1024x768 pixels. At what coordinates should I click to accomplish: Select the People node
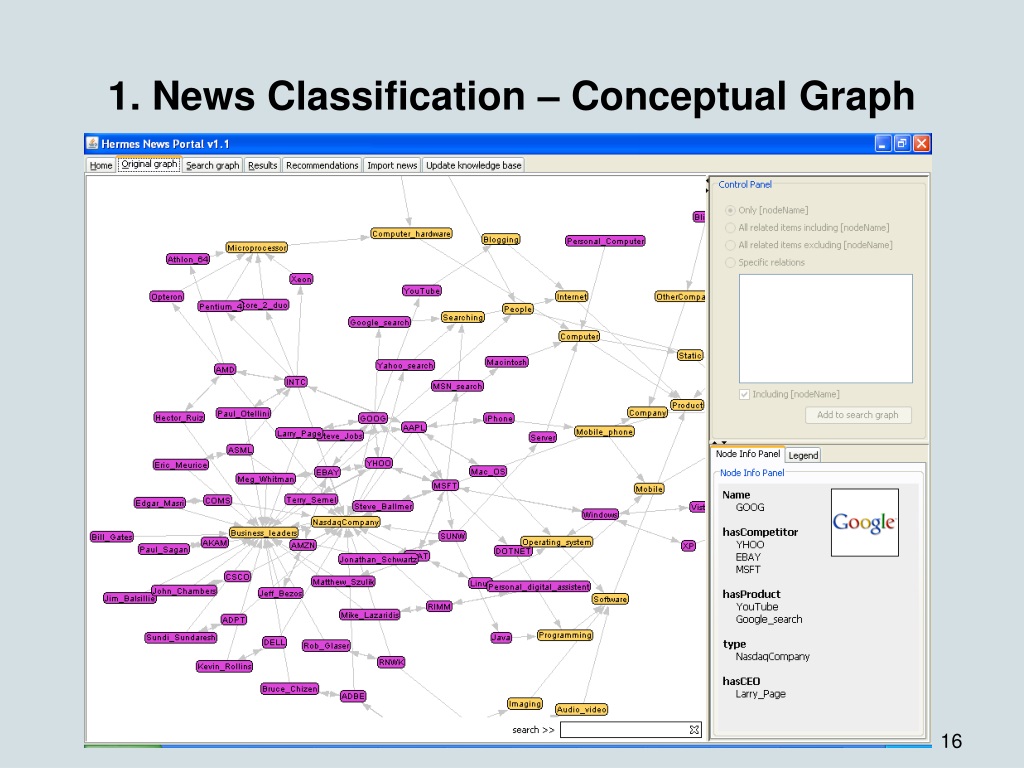[518, 309]
